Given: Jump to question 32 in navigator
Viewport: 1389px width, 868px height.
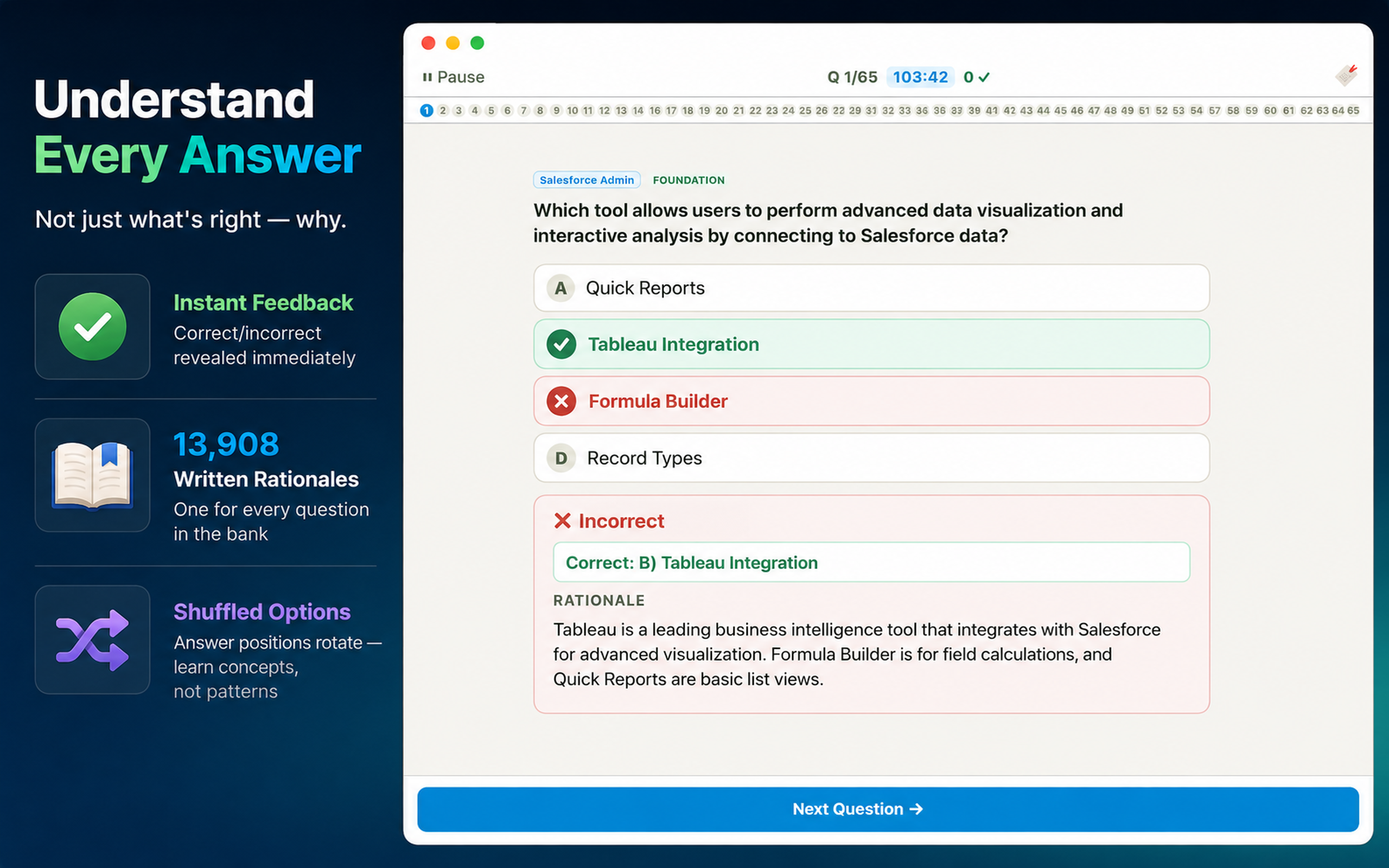Looking at the screenshot, I should [x=888, y=110].
